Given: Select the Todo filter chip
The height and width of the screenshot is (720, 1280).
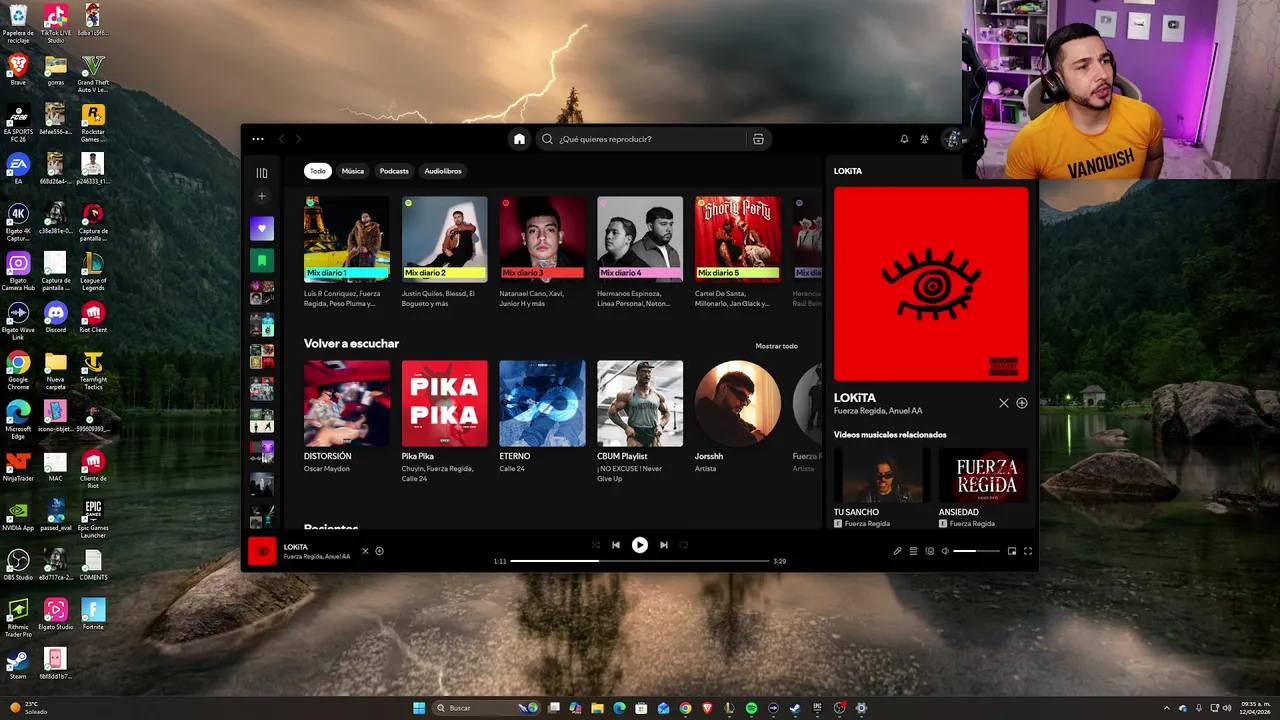Looking at the screenshot, I should [x=317, y=171].
